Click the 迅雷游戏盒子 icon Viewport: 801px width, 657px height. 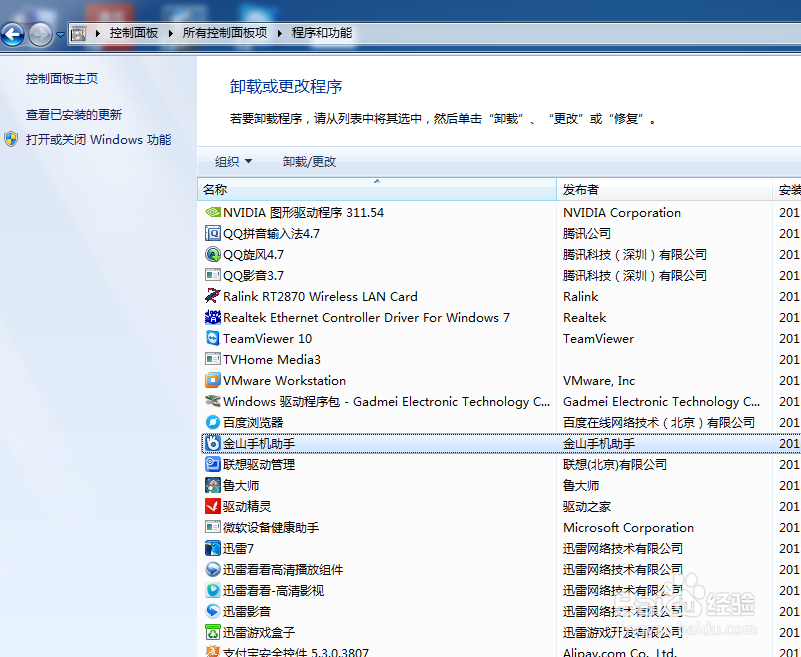[213, 632]
